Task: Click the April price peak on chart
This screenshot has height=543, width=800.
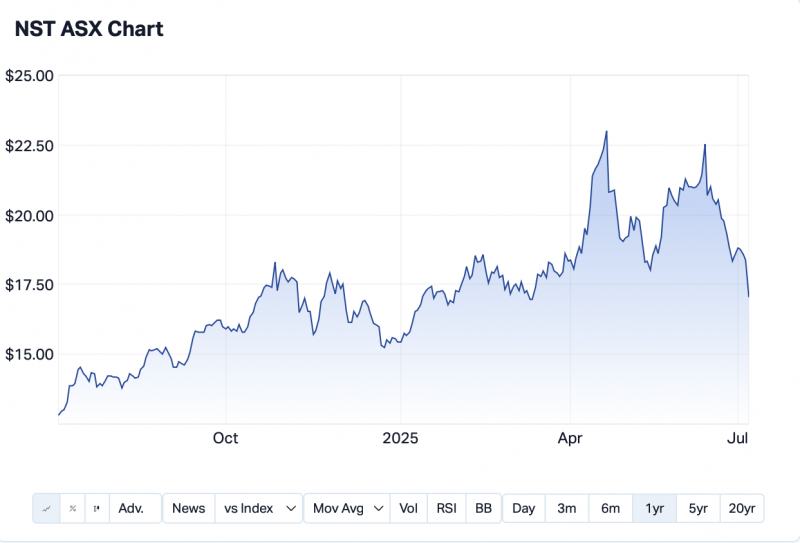Action: point(606,132)
